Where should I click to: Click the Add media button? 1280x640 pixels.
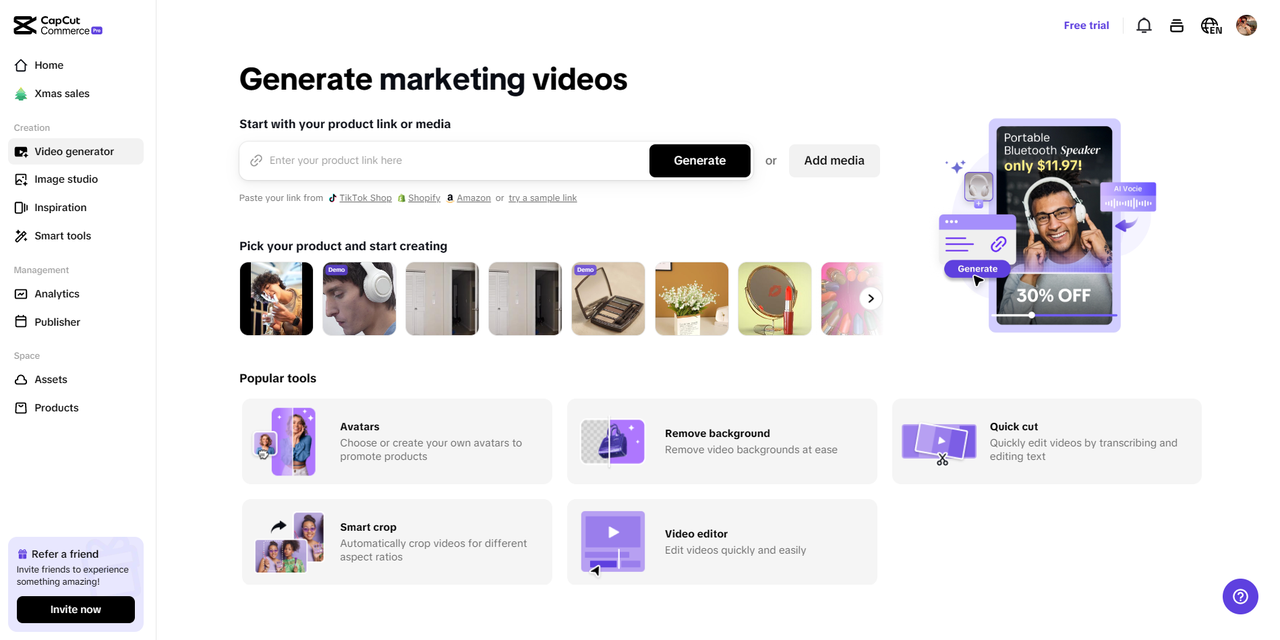tap(834, 161)
